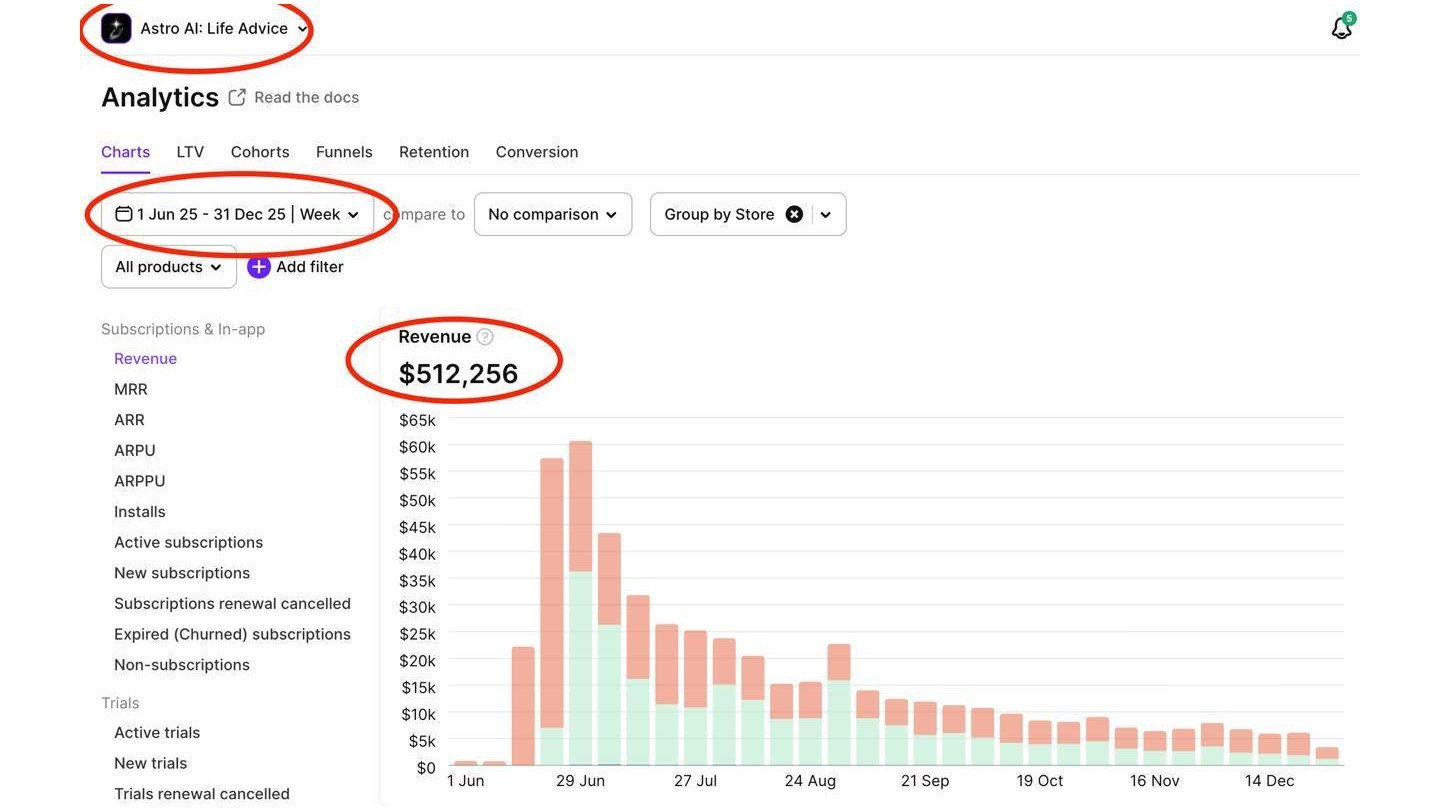Expand the Group by Store chevron

coord(826,214)
